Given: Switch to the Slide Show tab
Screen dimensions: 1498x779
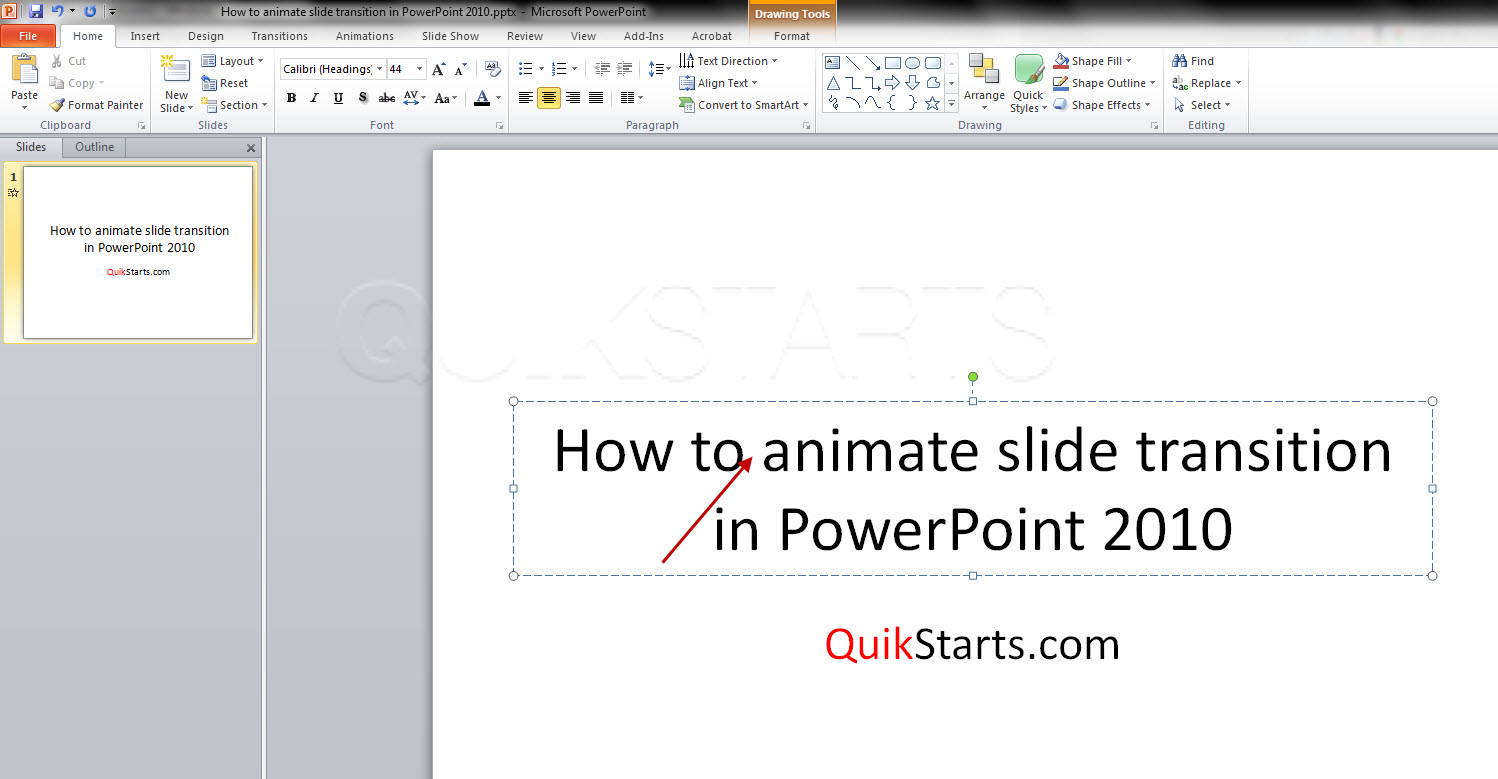Looking at the screenshot, I should click(x=450, y=36).
